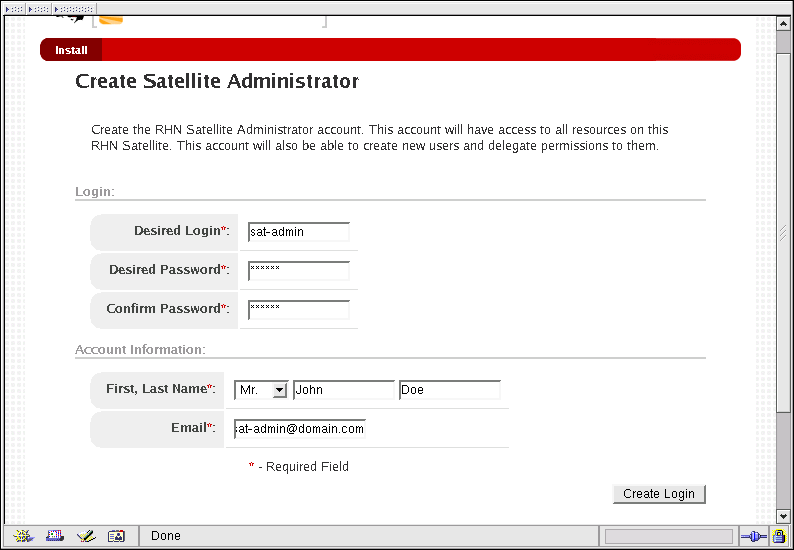The image size is (794, 550).
Task: Click the first name field containing John
Action: (x=344, y=390)
